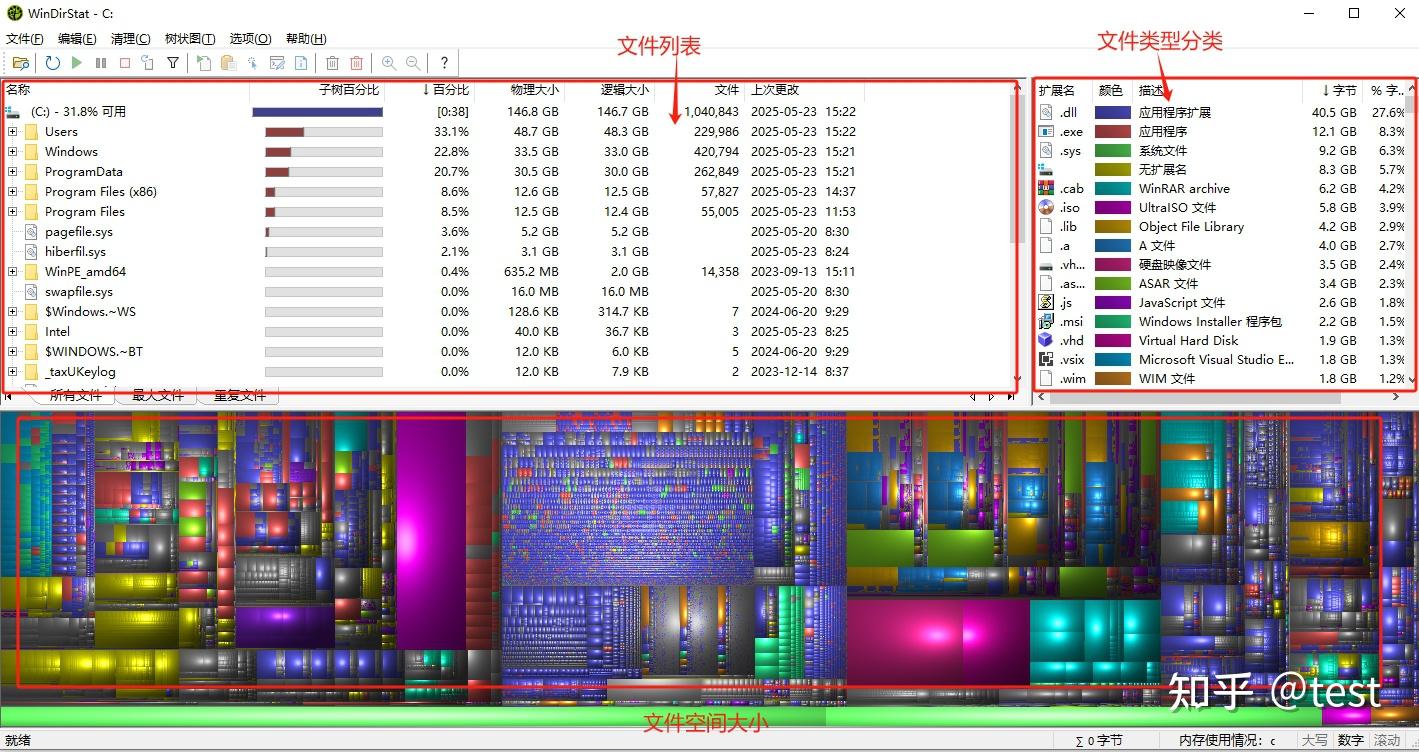Zoom in on the treemap using the magnifier icon
Image resolution: width=1419 pixels, height=752 pixels.
[388, 62]
